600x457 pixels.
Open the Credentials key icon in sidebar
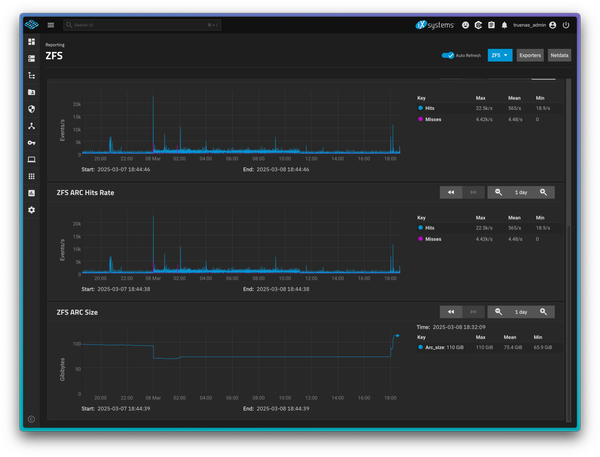pyautogui.click(x=31, y=143)
